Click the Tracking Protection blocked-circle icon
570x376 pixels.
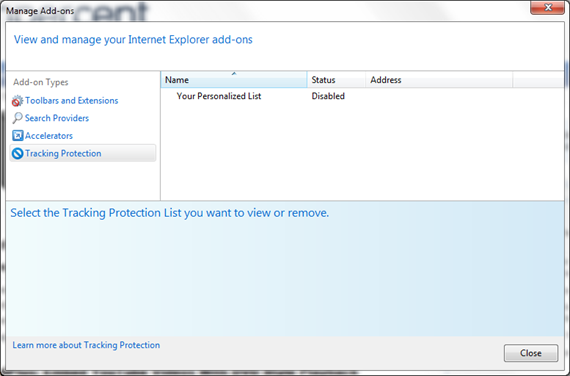coord(17,153)
